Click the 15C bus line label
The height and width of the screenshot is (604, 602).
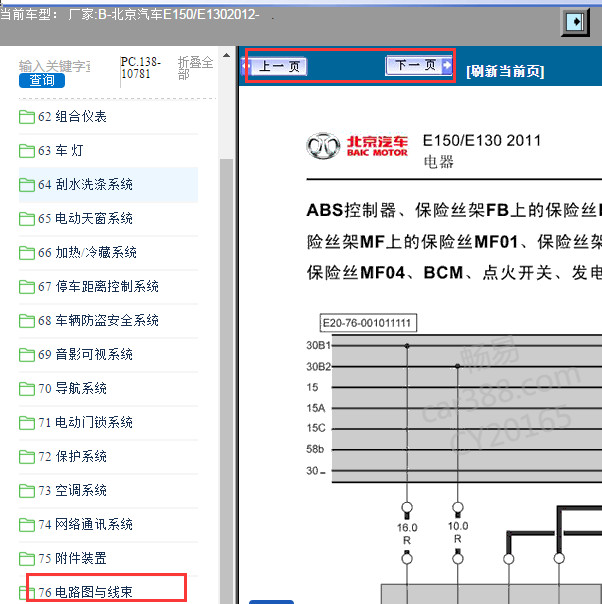click(316, 428)
